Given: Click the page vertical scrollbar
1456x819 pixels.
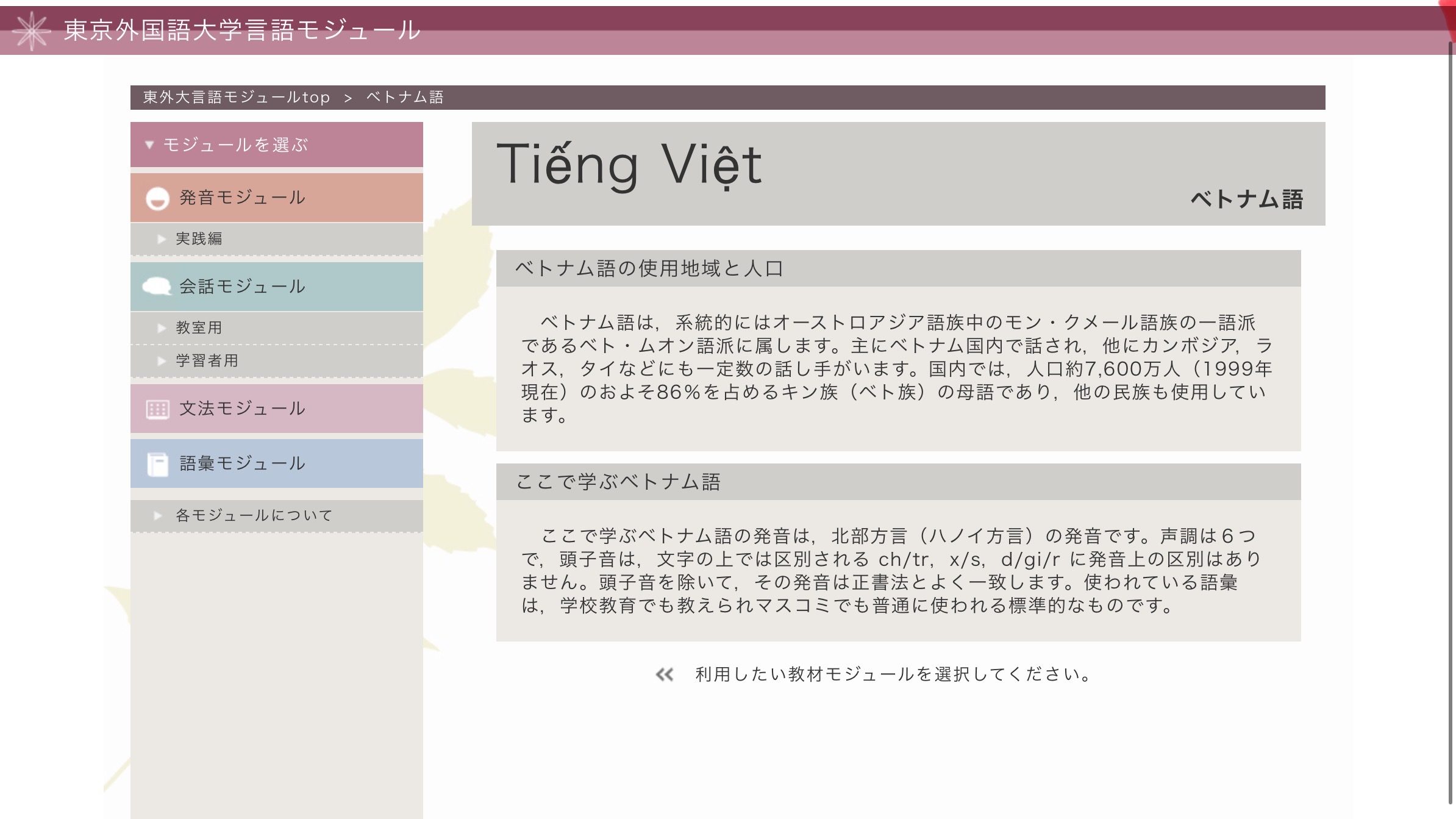Looking at the screenshot, I should tap(1451, 421).
